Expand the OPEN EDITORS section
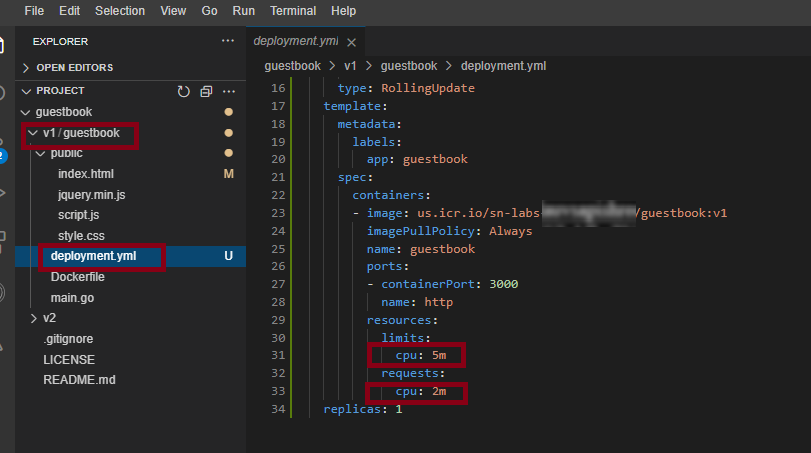This screenshot has height=453, width=811. (74, 67)
